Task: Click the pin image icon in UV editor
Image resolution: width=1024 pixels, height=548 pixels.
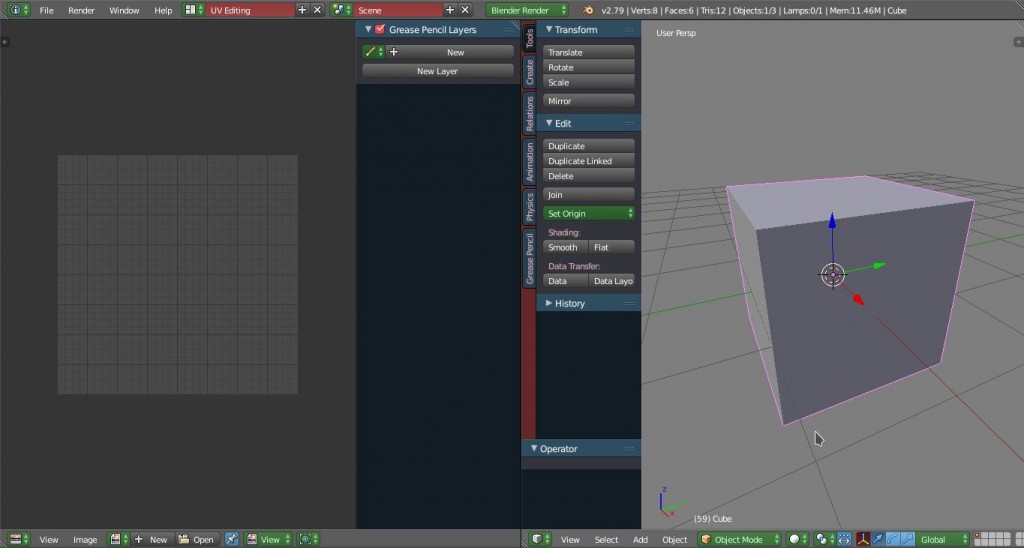Action: click(x=232, y=539)
